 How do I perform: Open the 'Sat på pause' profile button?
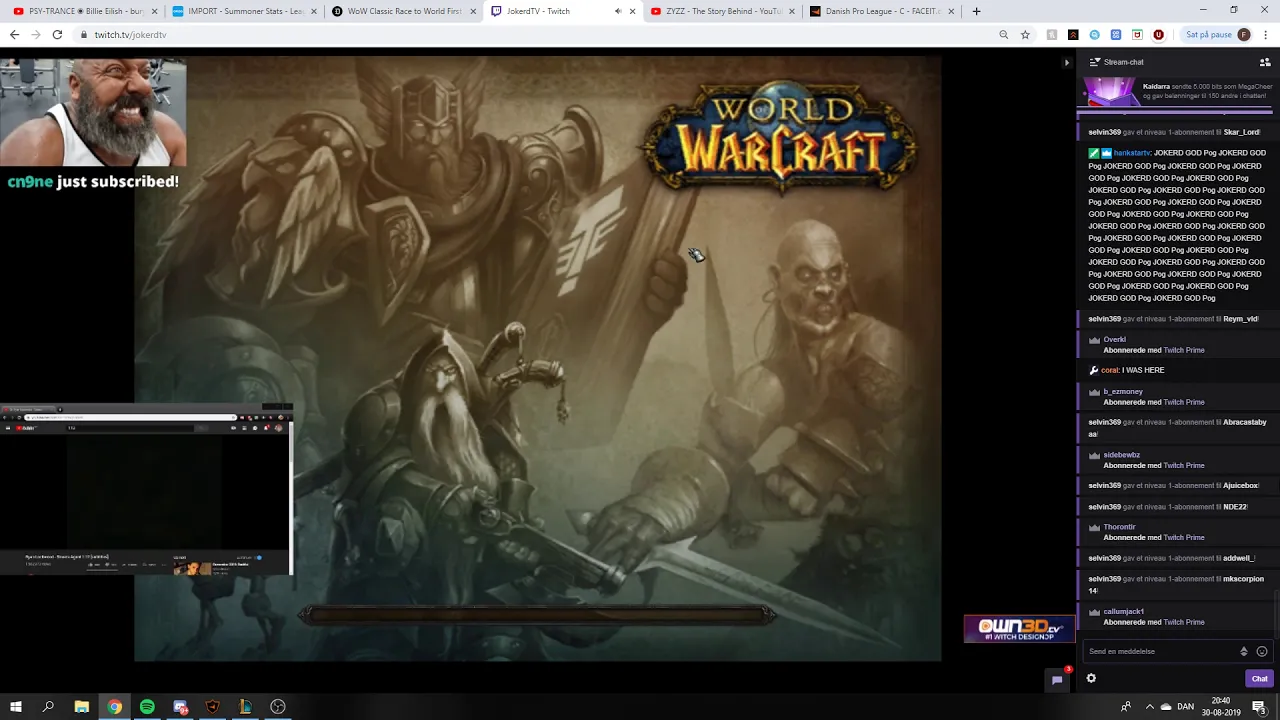(x=1217, y=34)
